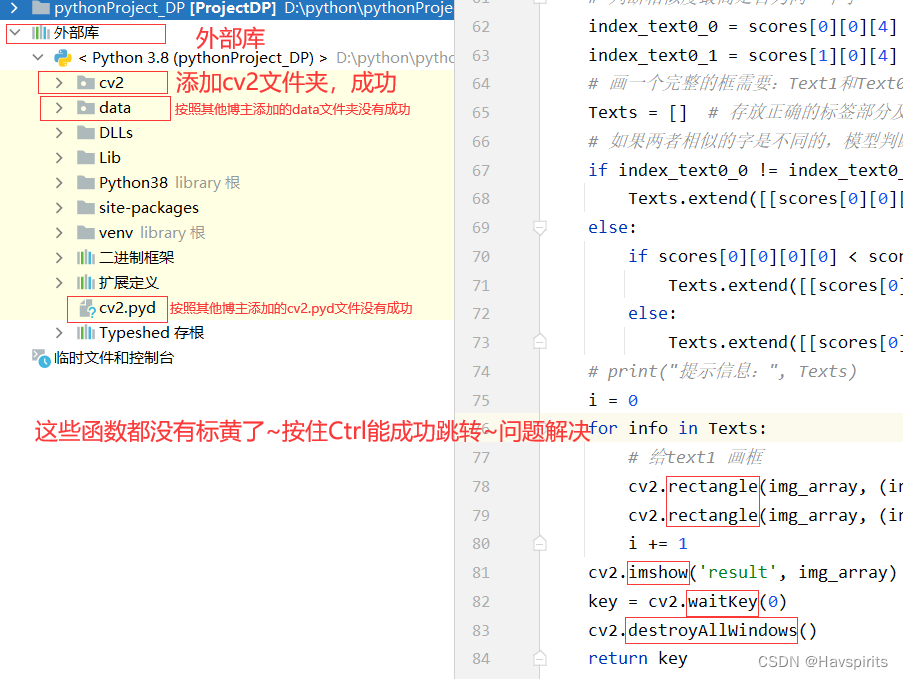
Task: Click the 外部库 external libraries icon
Action: click(38, 33)
